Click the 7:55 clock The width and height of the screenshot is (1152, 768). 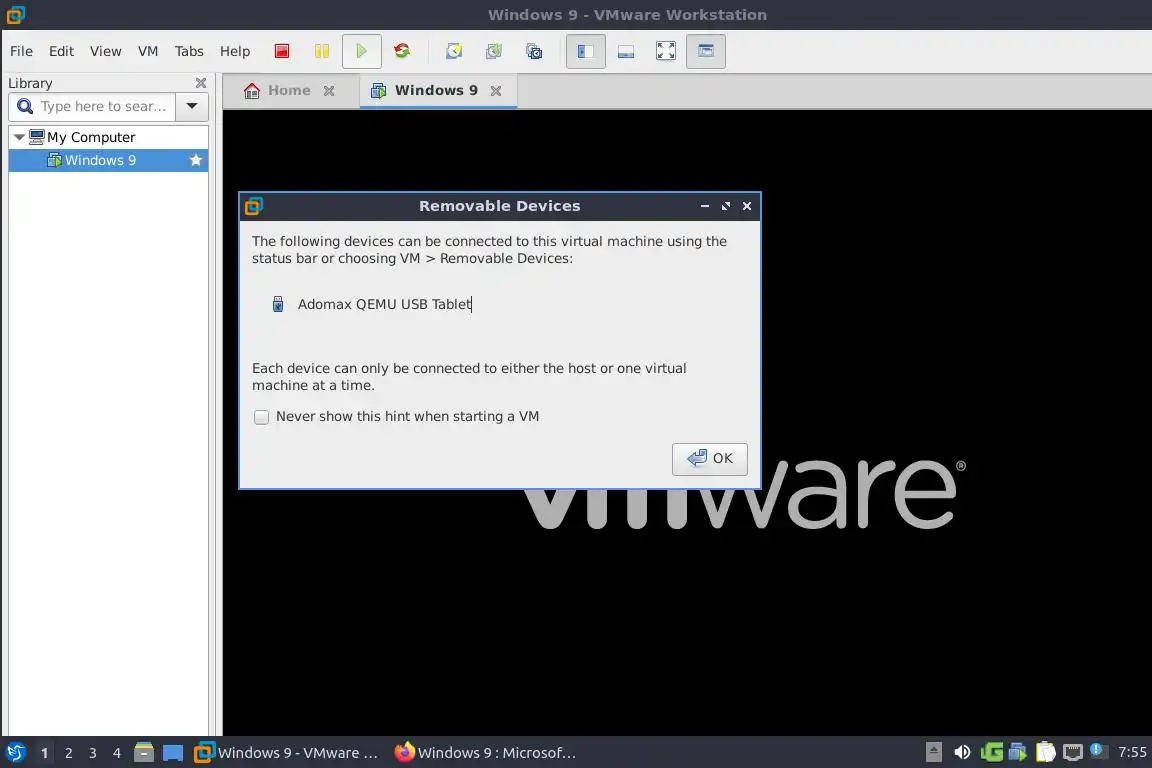click(x=1131, y=752)
